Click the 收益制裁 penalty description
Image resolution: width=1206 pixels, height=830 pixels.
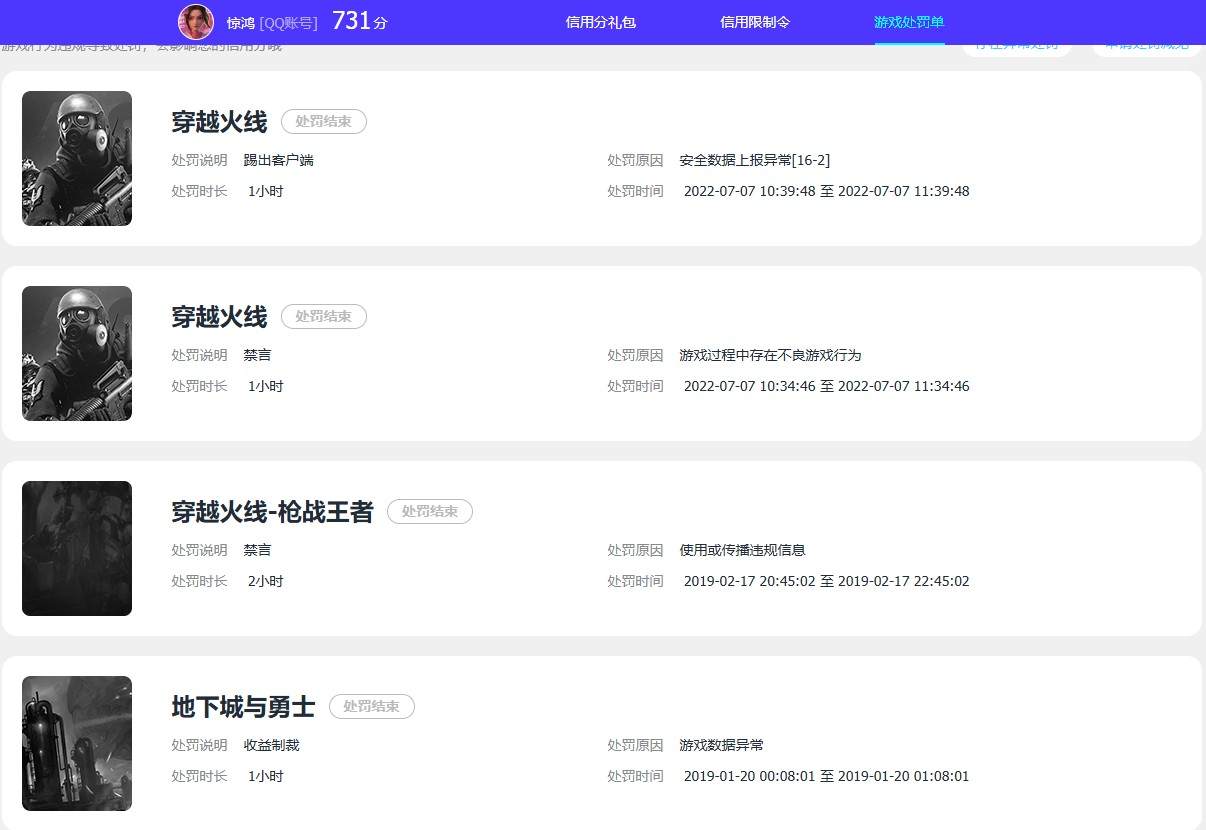pos(271,745)
